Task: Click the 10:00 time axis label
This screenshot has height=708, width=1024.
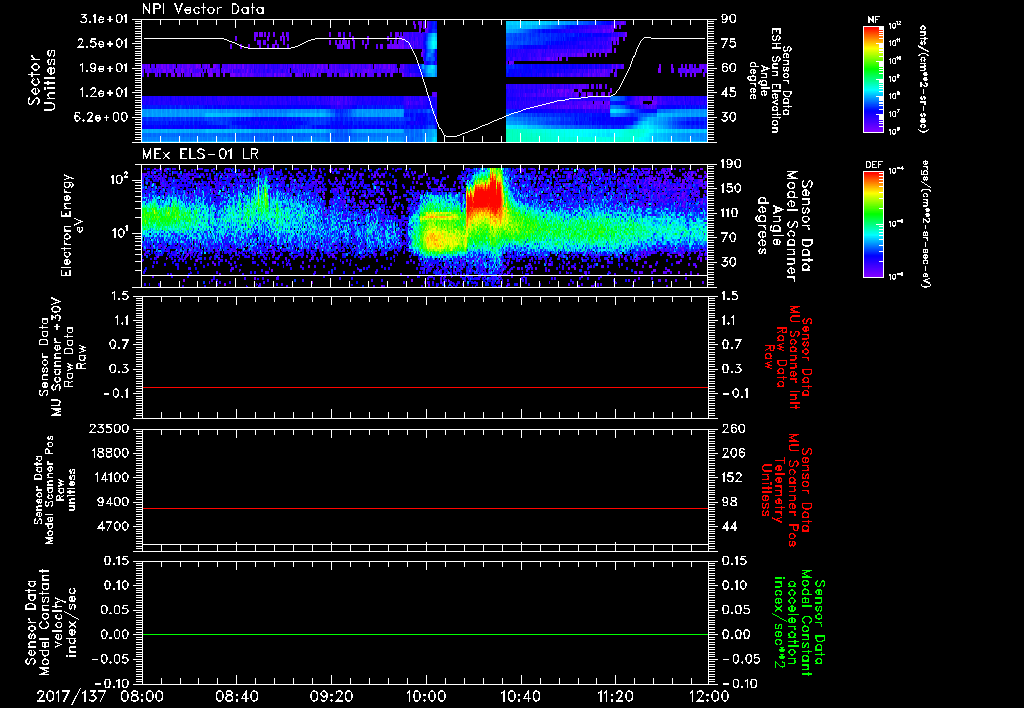Action: pos(426,696)
